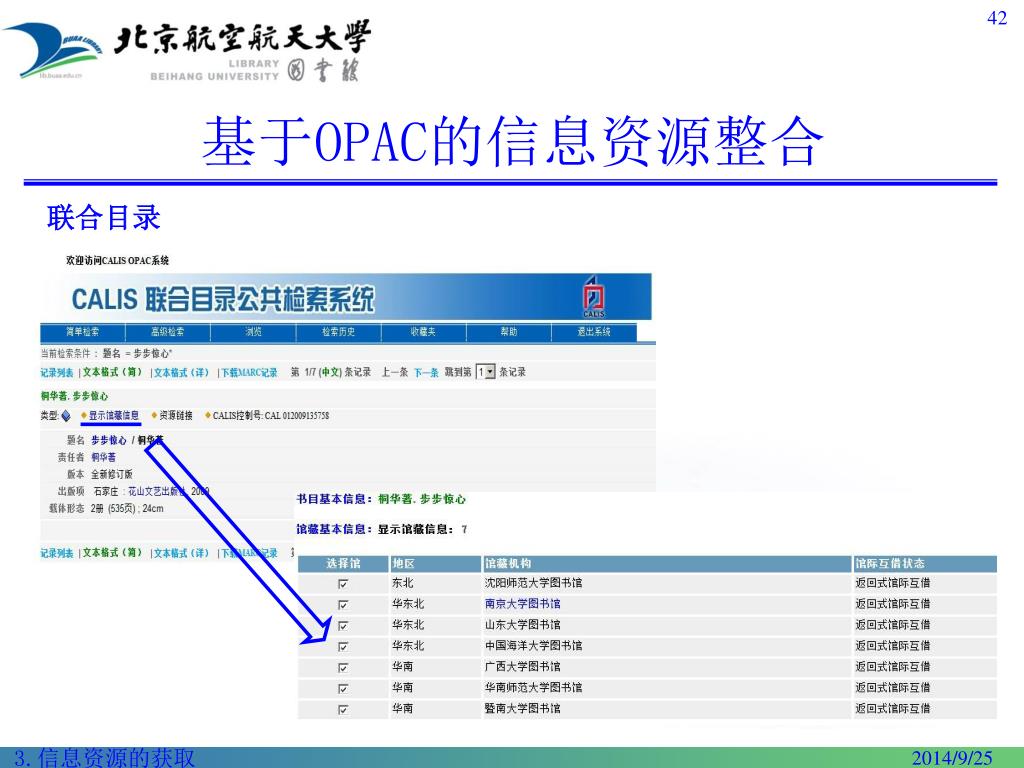Open the 检索历史 tab

338,332
